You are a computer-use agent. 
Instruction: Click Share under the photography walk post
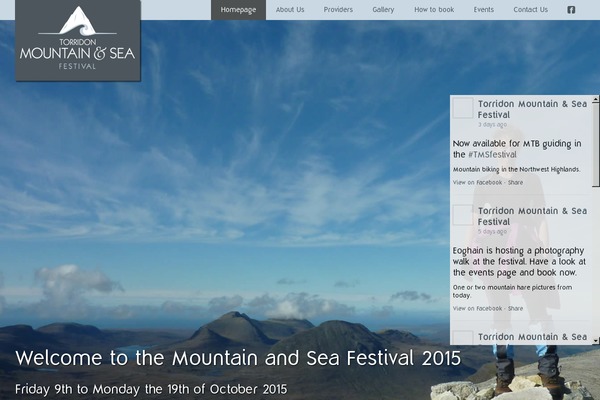(x=515, y=308)
